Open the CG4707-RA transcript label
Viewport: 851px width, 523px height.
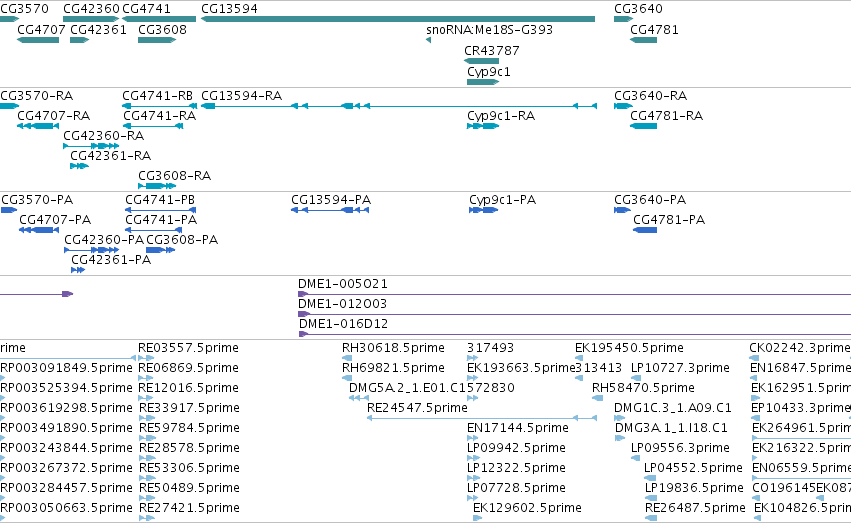53,116
